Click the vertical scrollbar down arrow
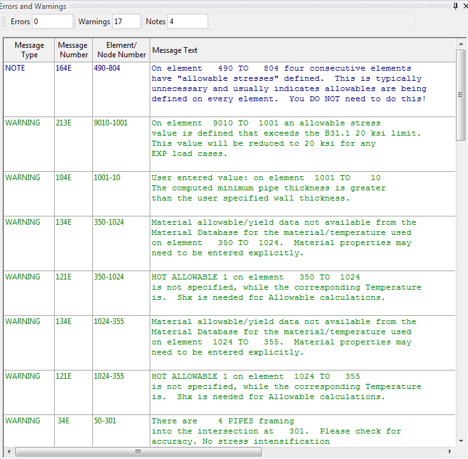 point(461,441)
